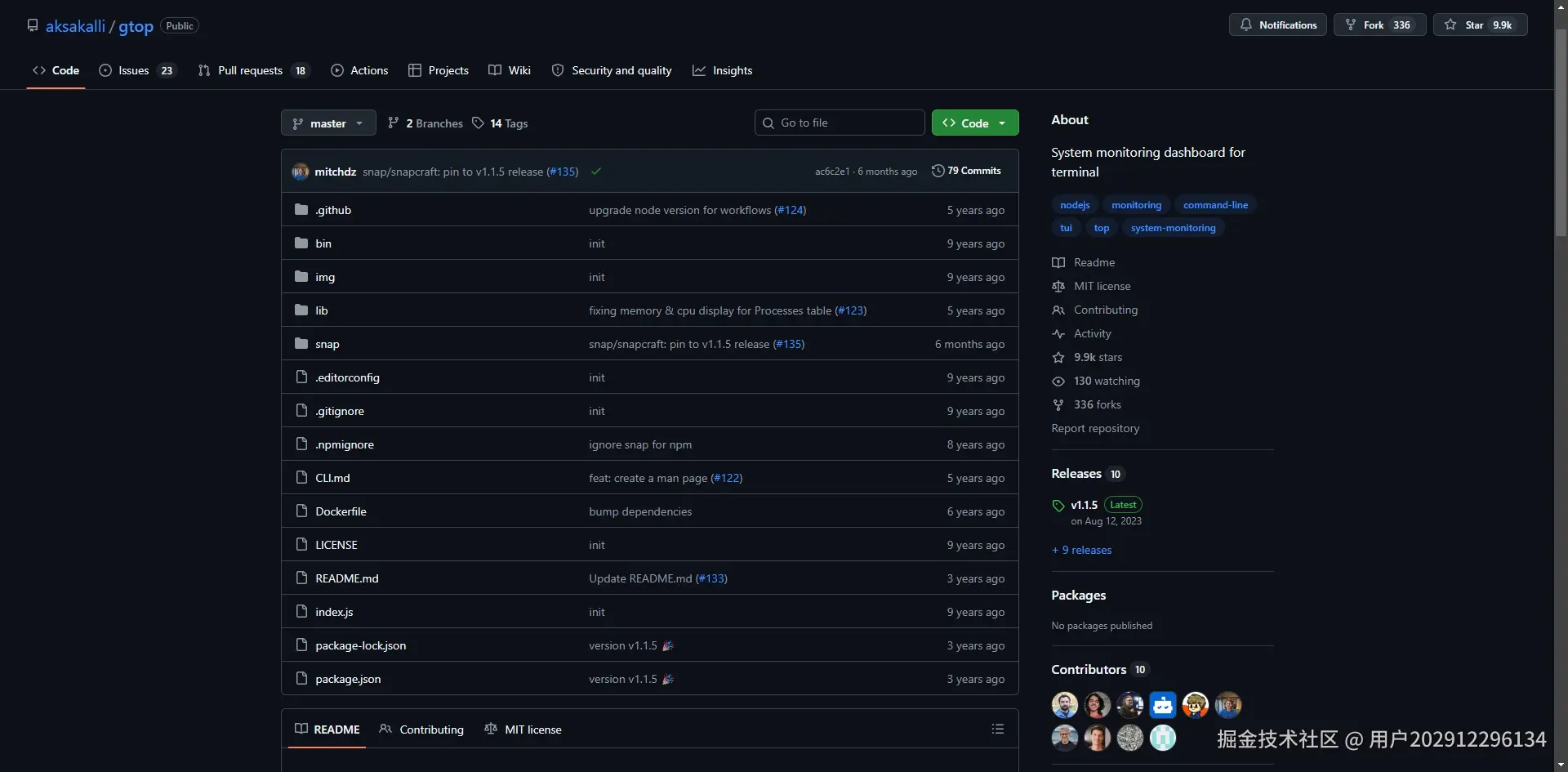Click the Go to file search field

tap(840, 123)
